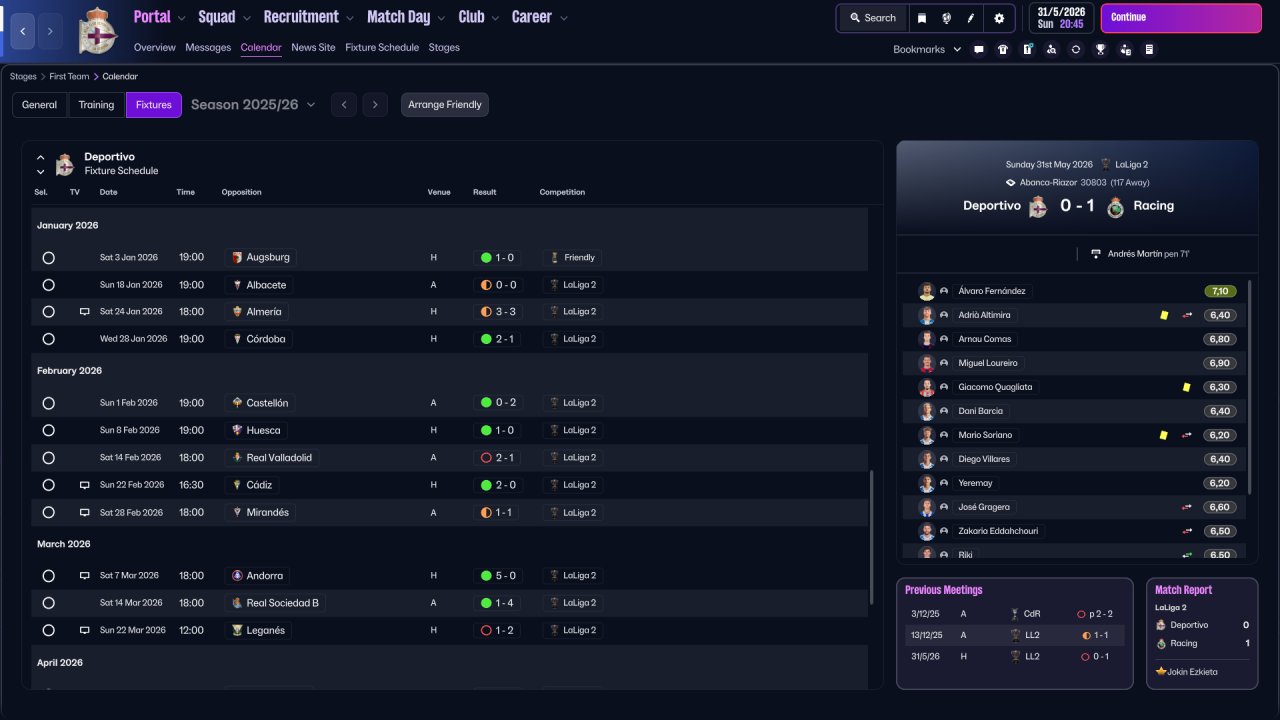Select the Mirandés fixture radio button
The image size is (1280, 720).
48,512
